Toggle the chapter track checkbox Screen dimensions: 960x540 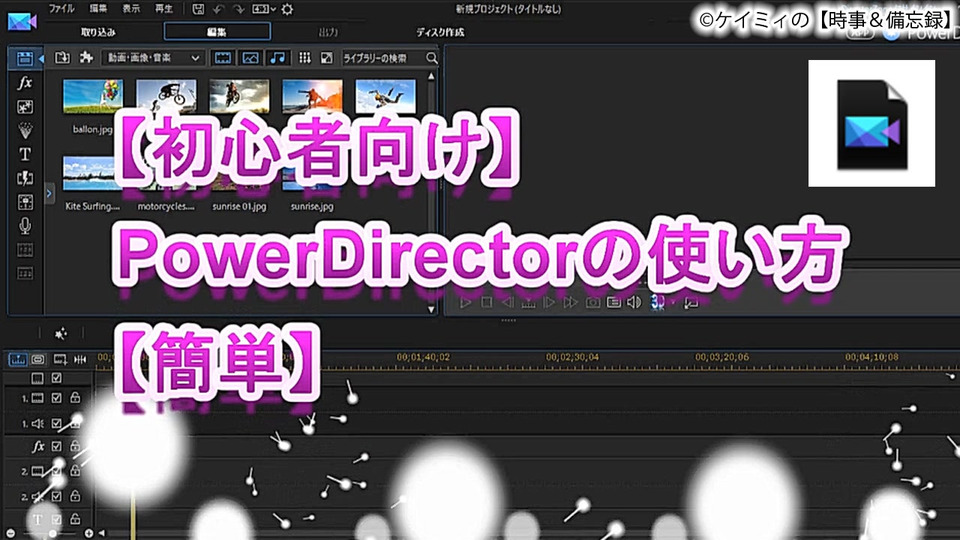point(56,378)
